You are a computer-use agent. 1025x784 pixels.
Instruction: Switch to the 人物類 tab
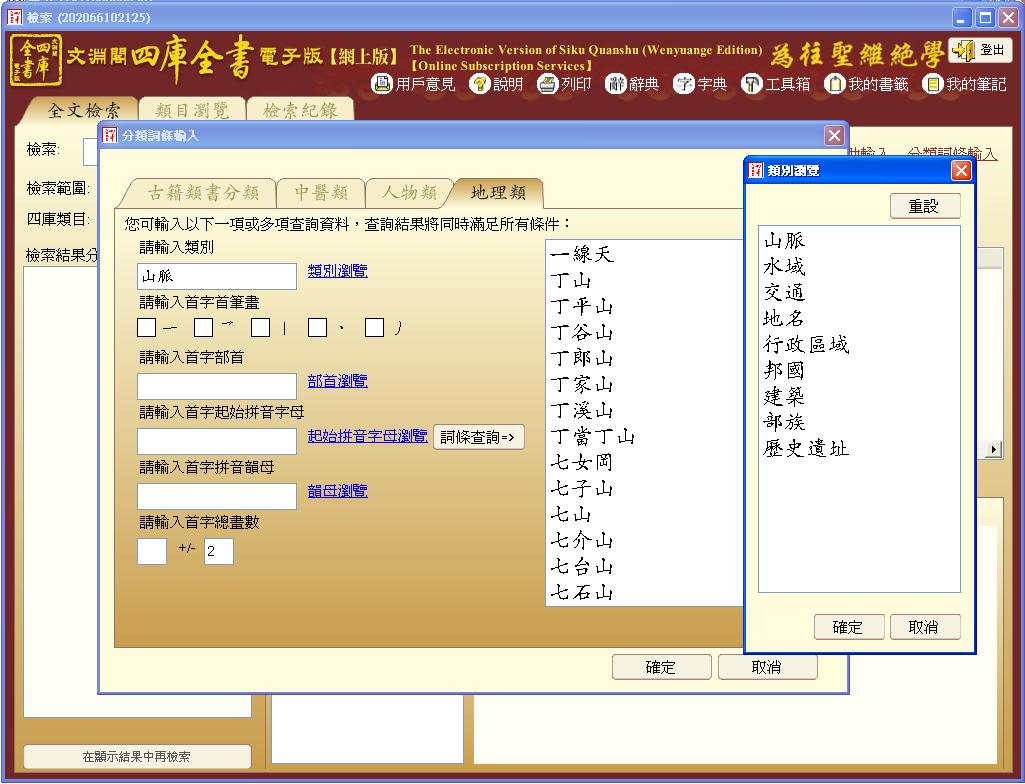click(408, 193)
